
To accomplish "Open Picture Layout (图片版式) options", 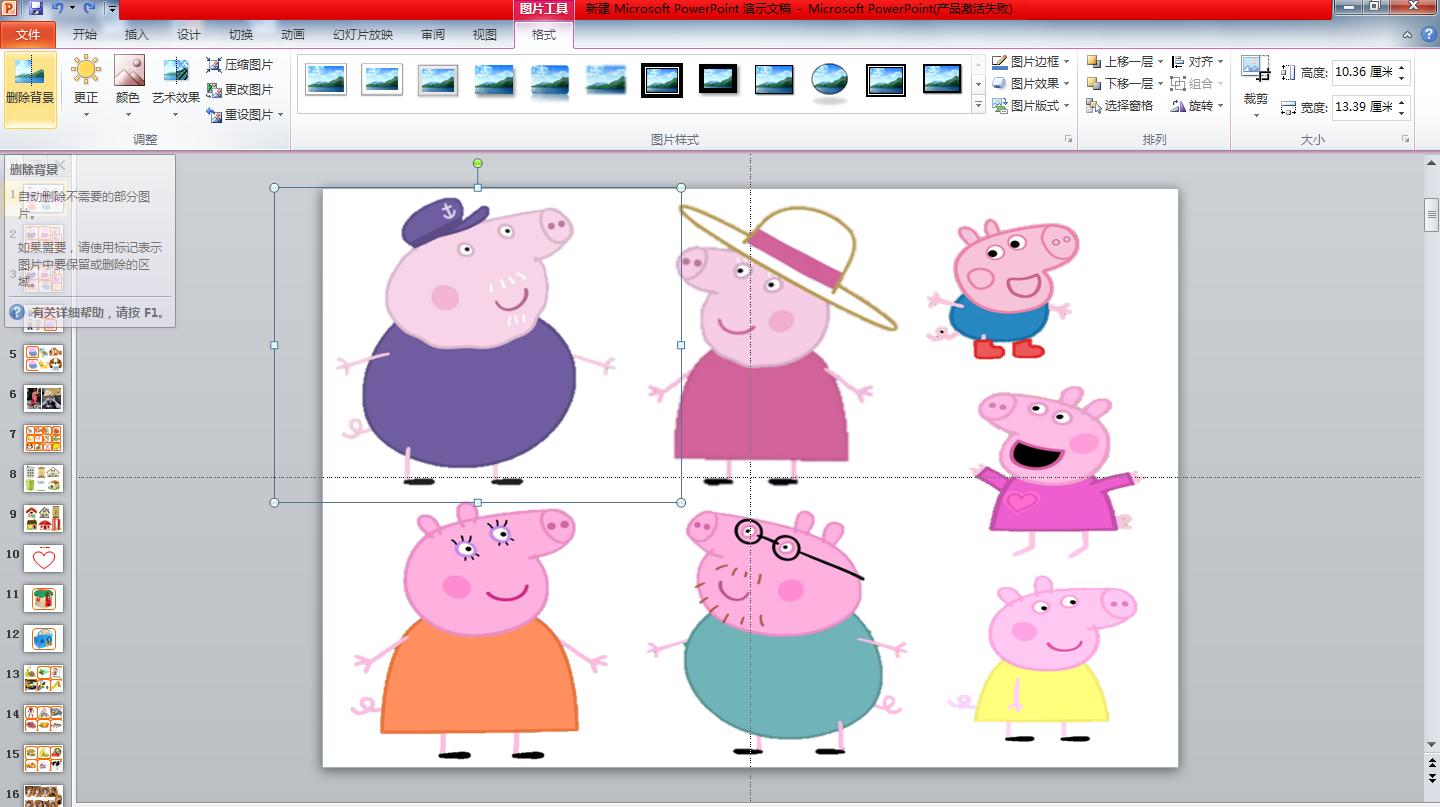I will [1031, 106].
